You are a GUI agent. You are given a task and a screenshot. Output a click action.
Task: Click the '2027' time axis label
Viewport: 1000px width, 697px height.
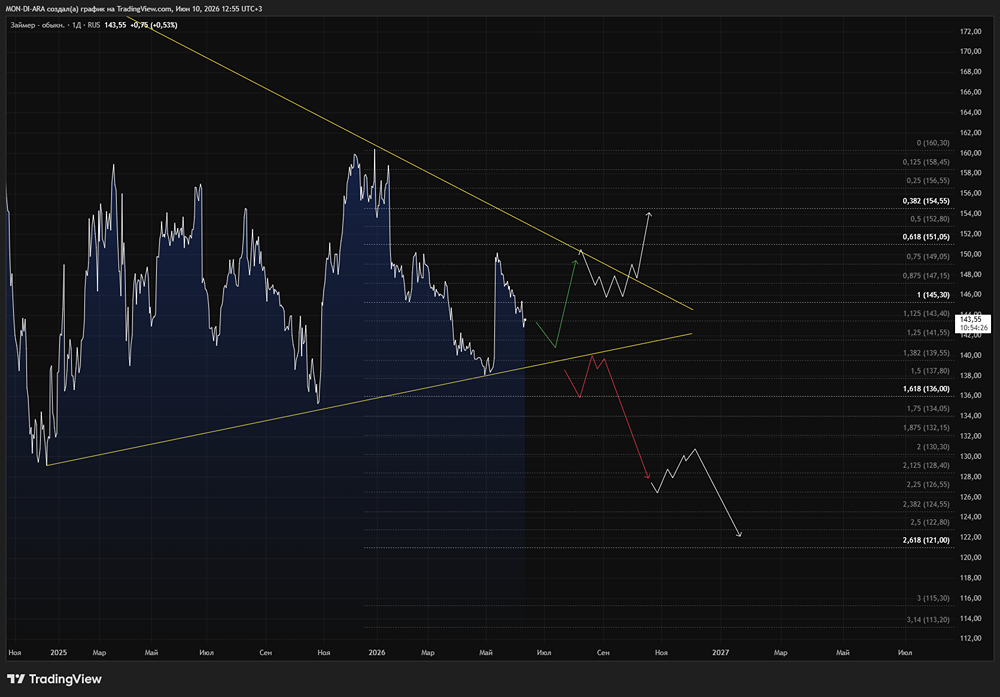pyautogui.click(x=721, y=652)
